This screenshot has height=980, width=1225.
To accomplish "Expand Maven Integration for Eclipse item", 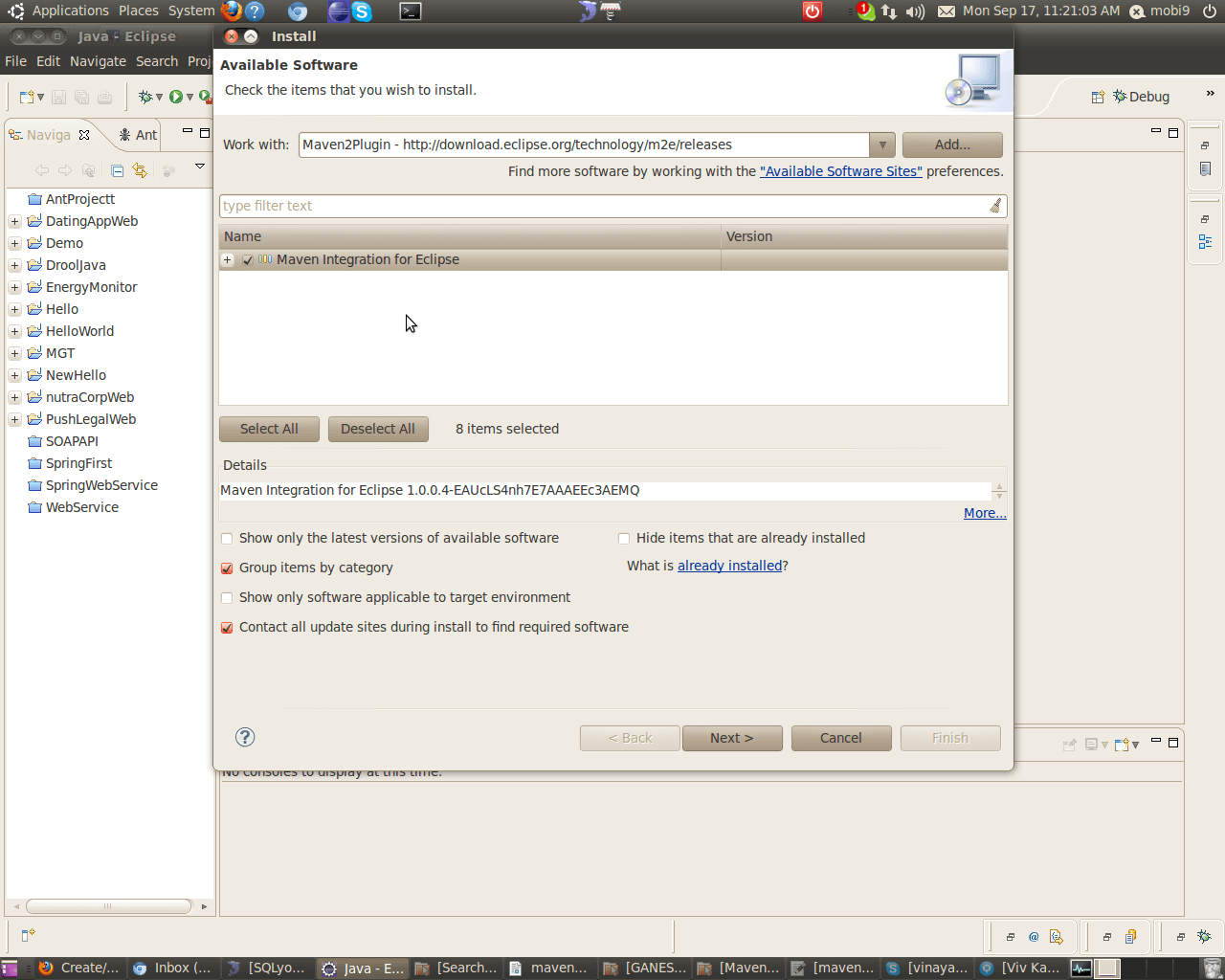I will 227,259.
